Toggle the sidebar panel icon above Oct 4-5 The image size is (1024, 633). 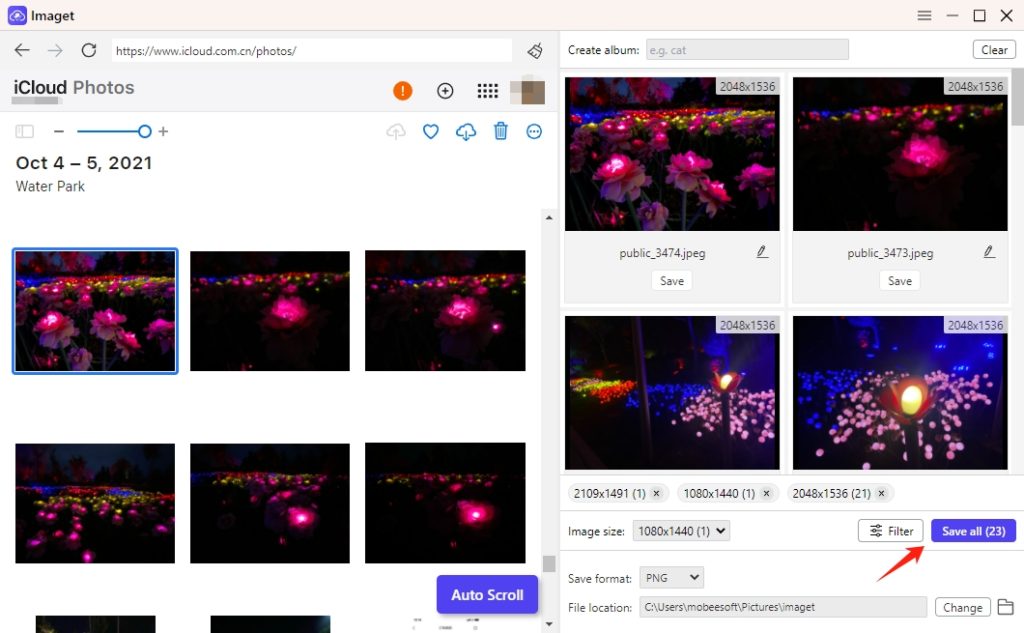coord(24,131)
